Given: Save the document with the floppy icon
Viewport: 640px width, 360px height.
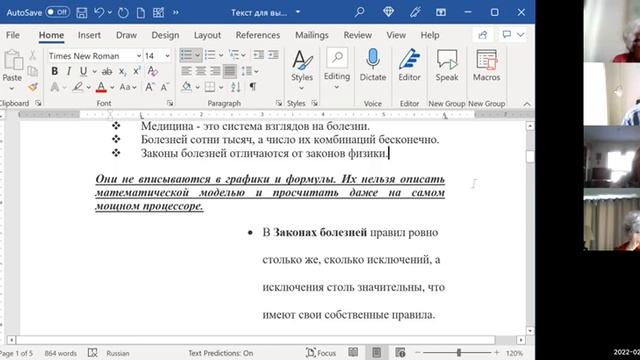Looking at the screenshot, I should tap(82, 13).
